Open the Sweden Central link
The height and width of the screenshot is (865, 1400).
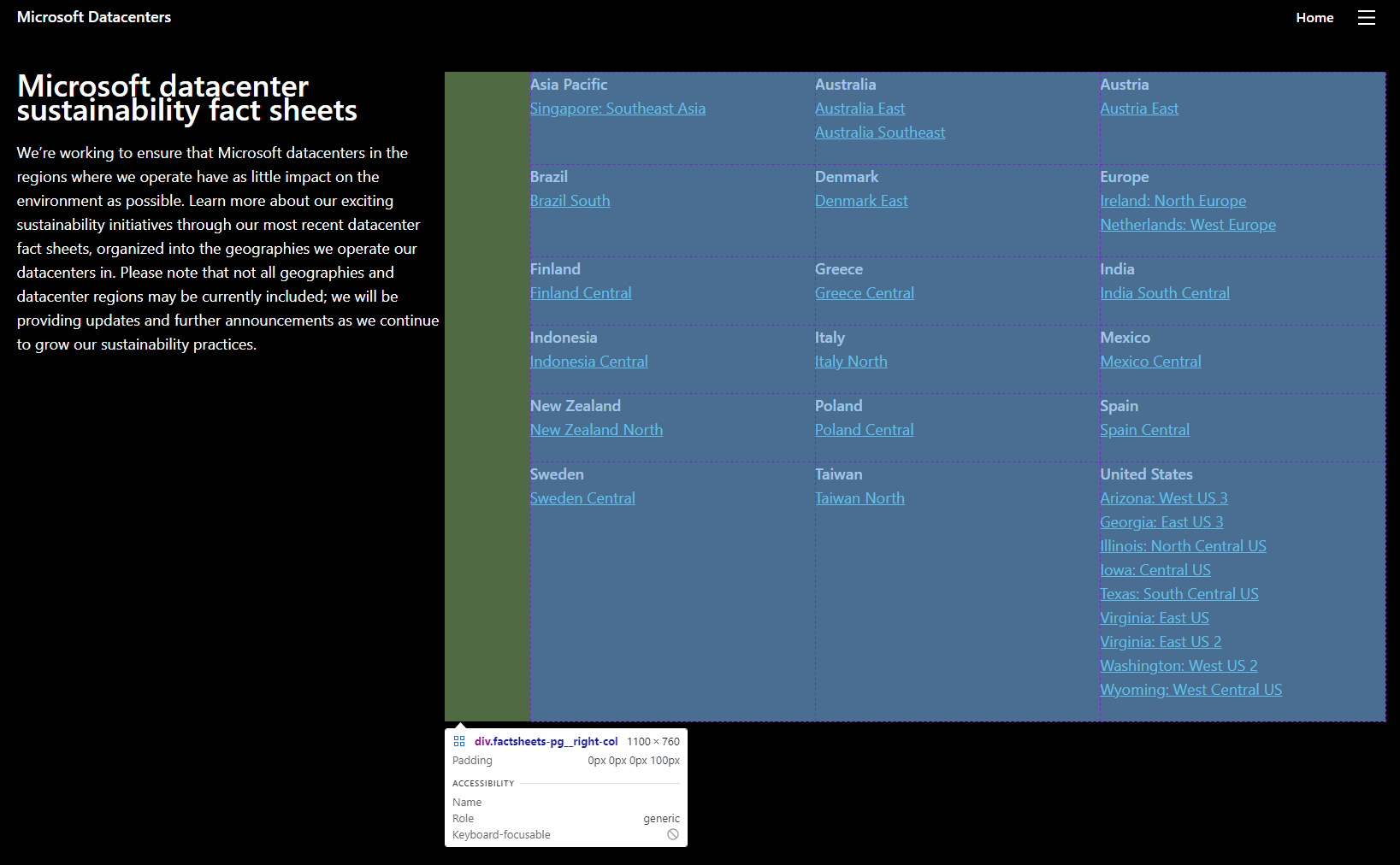click(x=582, y=498)
